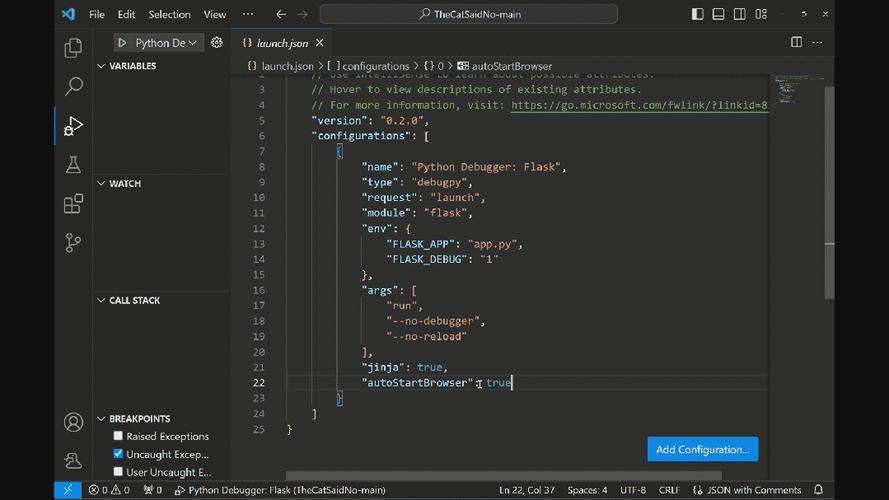Split the editor right

pos(797,42)
